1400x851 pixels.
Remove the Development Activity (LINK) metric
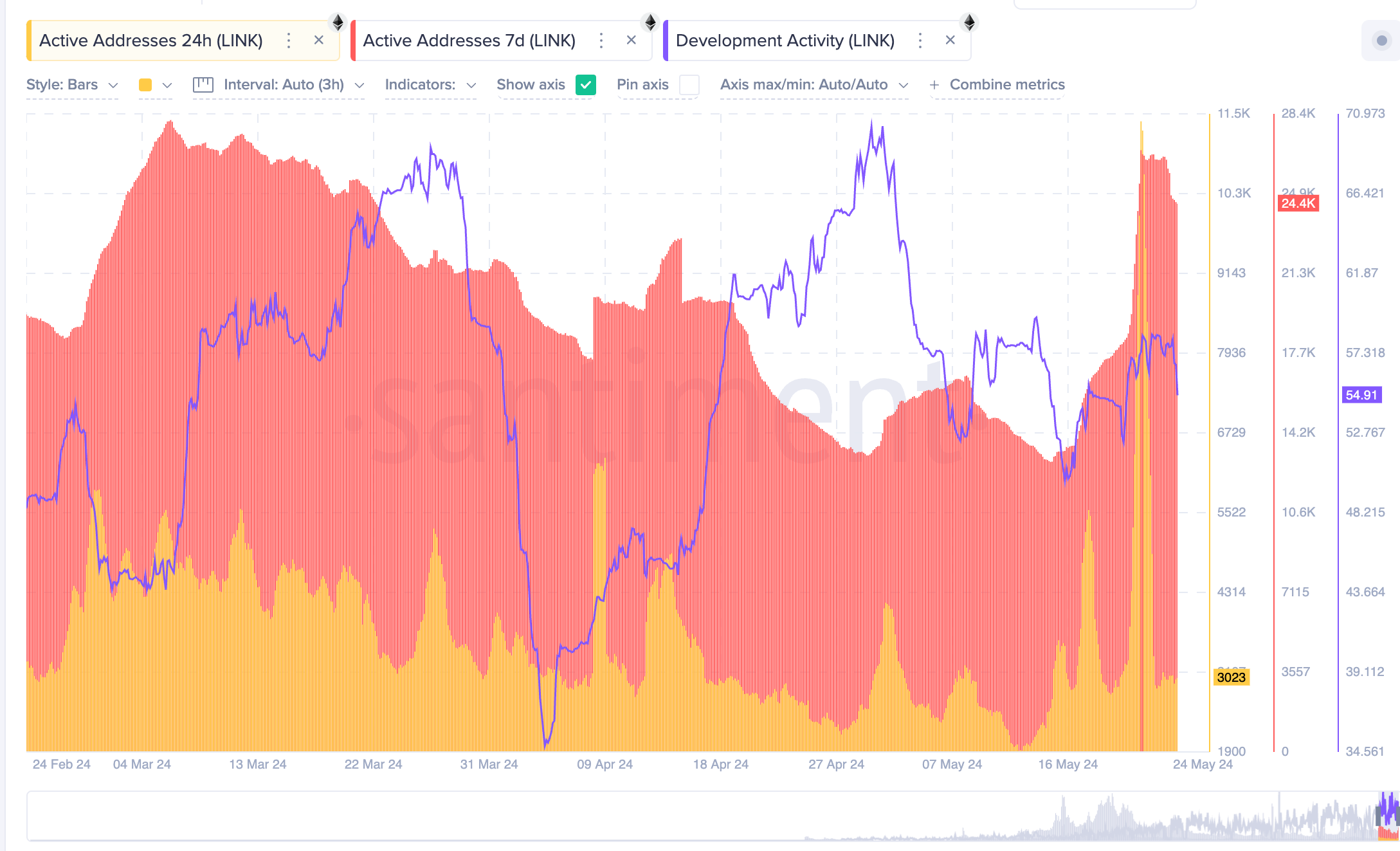tap(950, 41)
